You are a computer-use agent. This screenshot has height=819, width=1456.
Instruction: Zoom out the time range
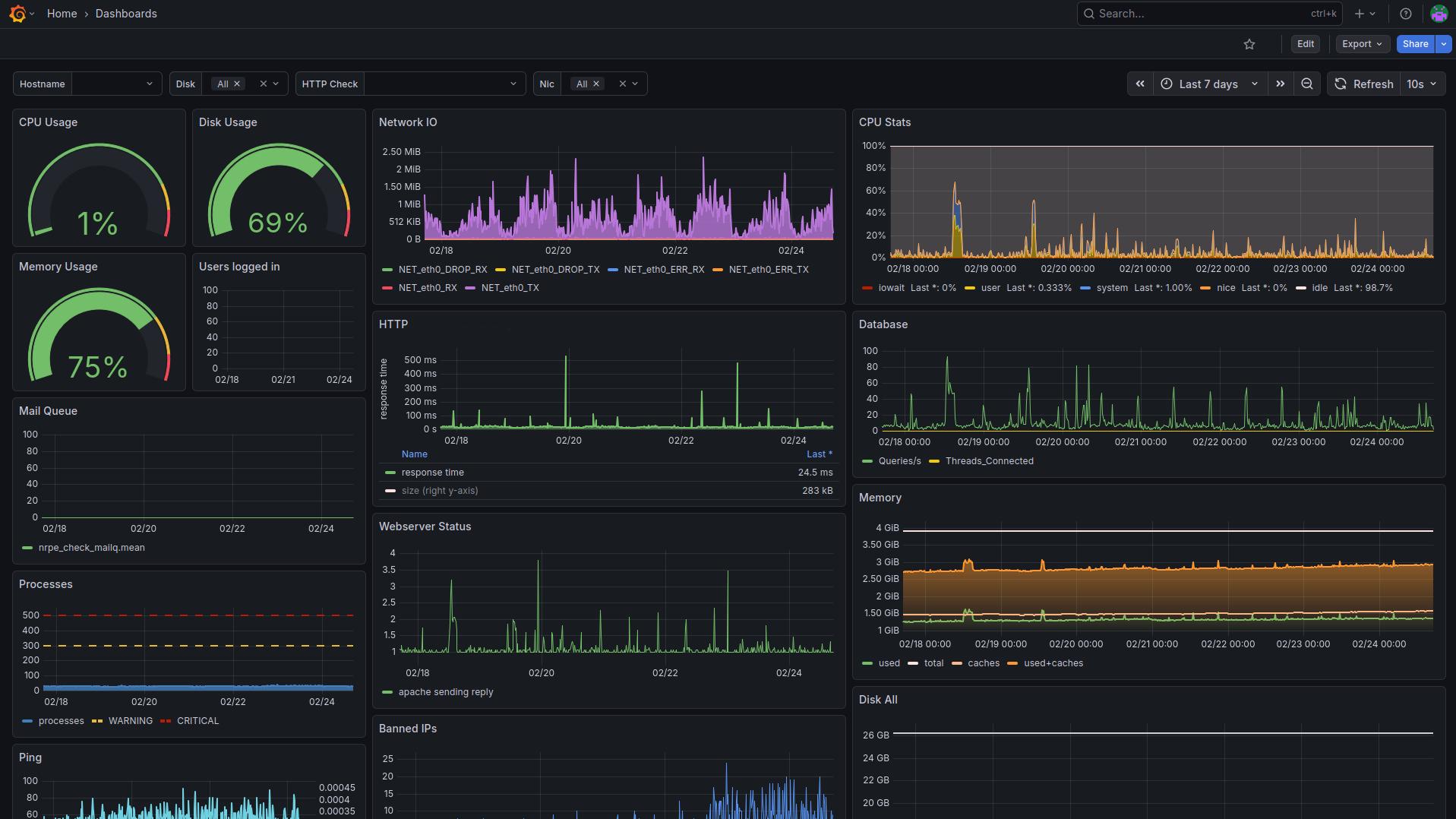1307,84
